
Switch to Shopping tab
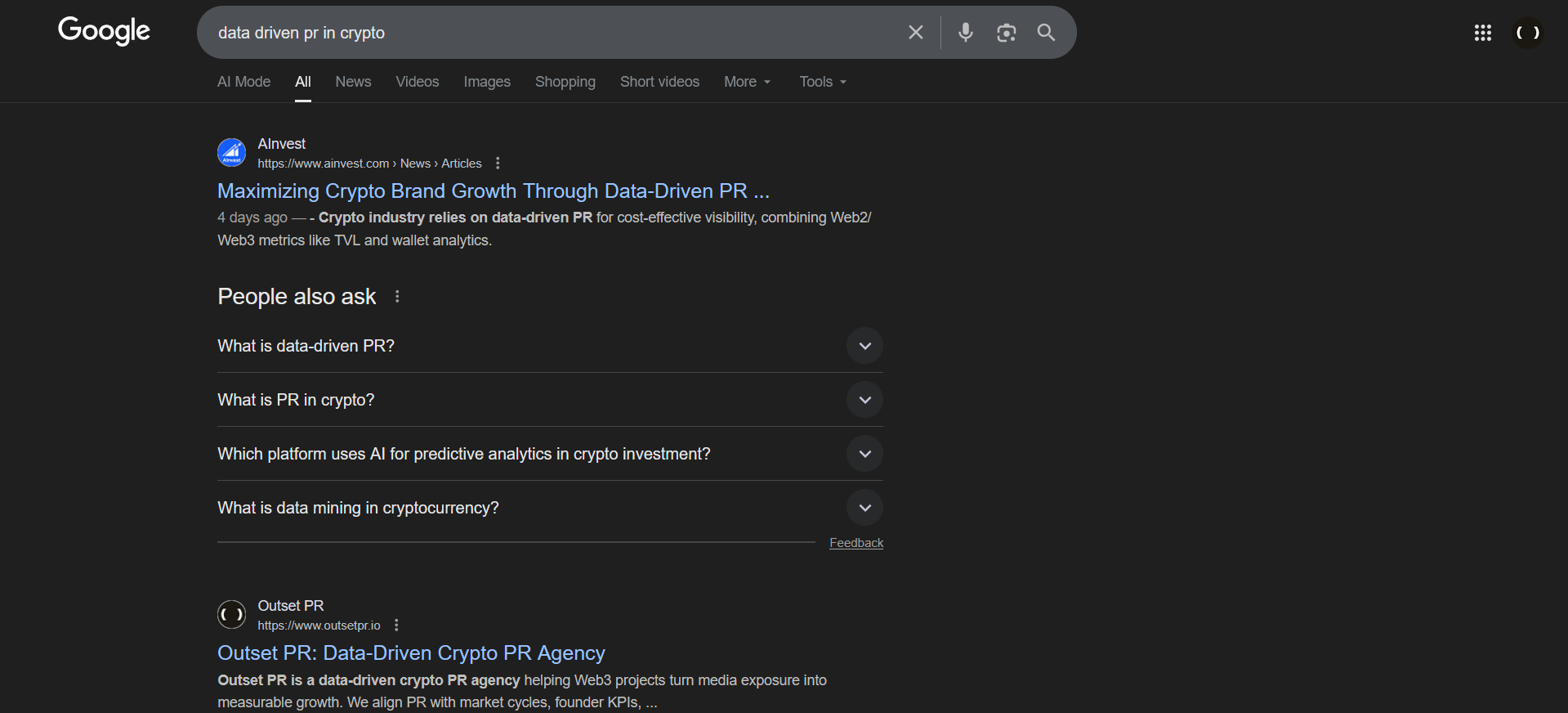click(x=565, y=82)
